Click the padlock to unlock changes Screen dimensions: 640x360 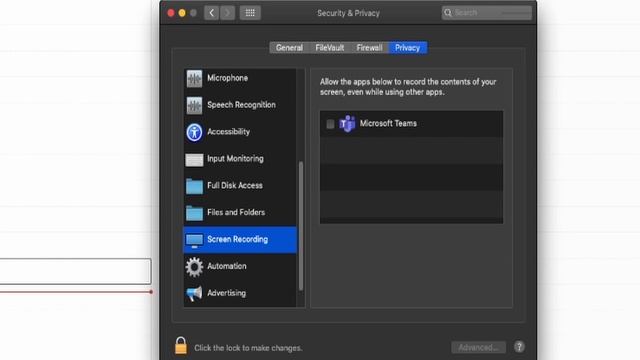point(181,345)
